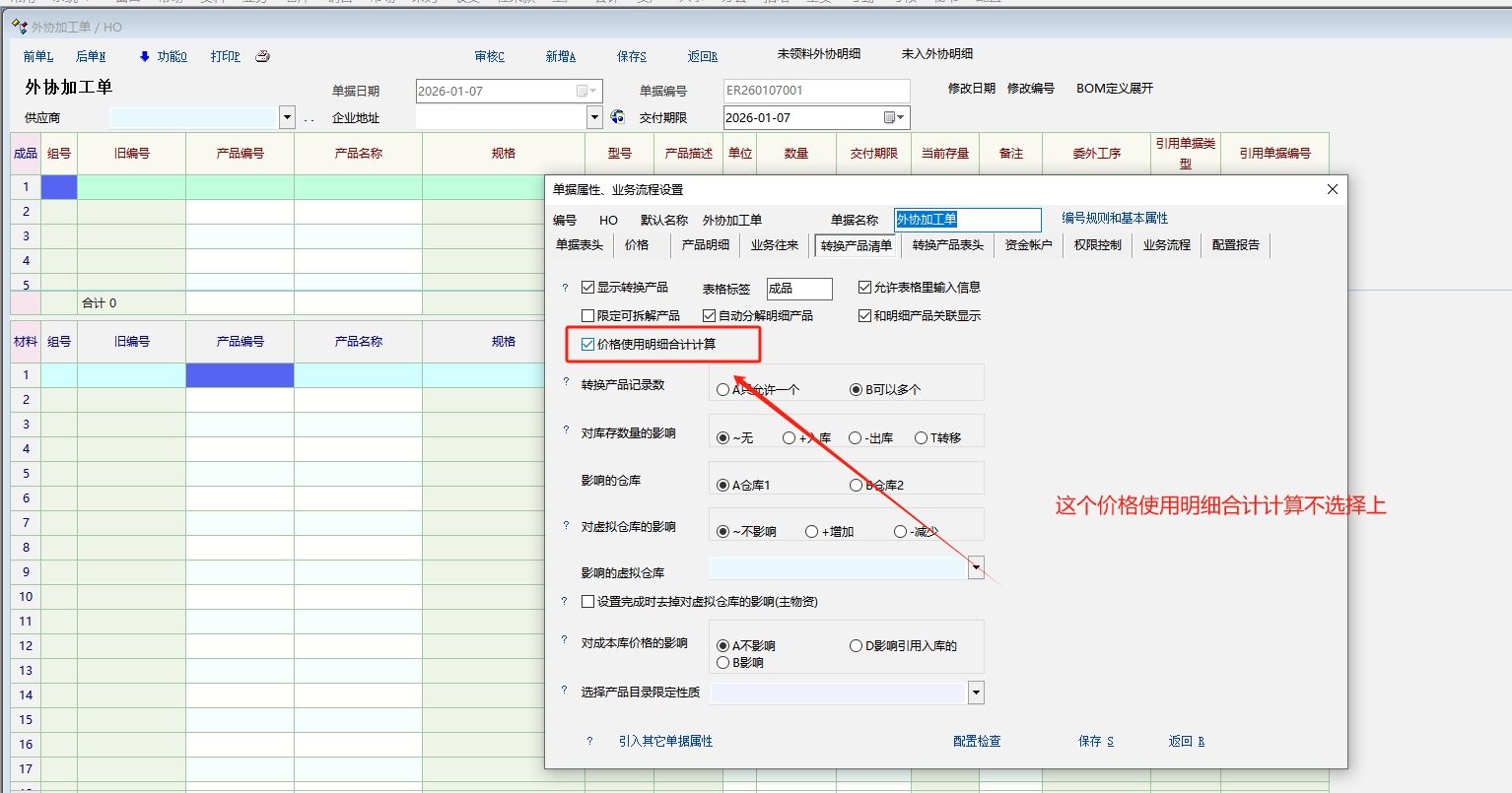This screenshot has width=1512, height=793.
Task: Click the printer icon next to 打印
Action: coord(262,56)
